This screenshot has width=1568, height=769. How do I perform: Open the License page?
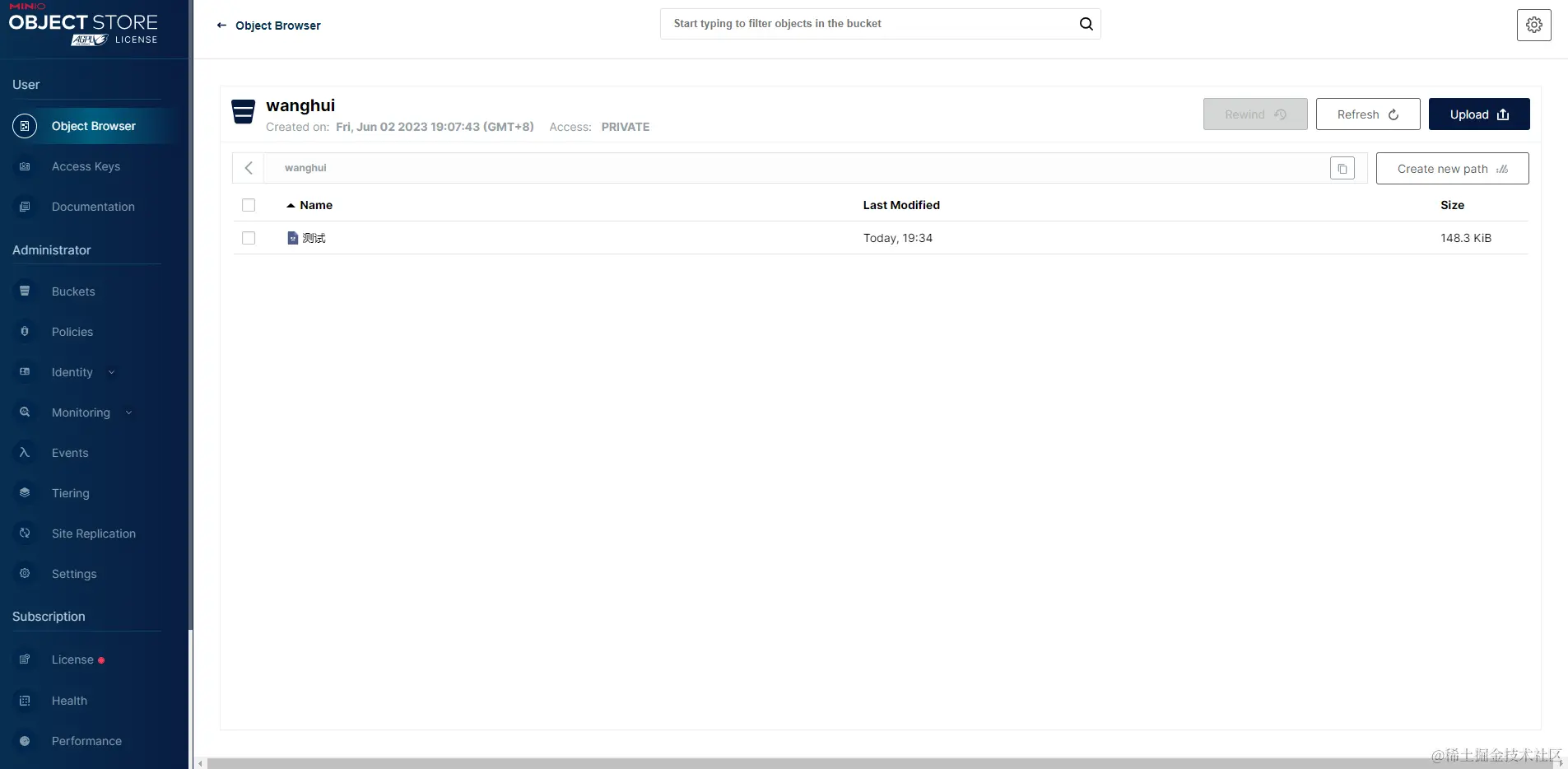(x=72, y=659)
